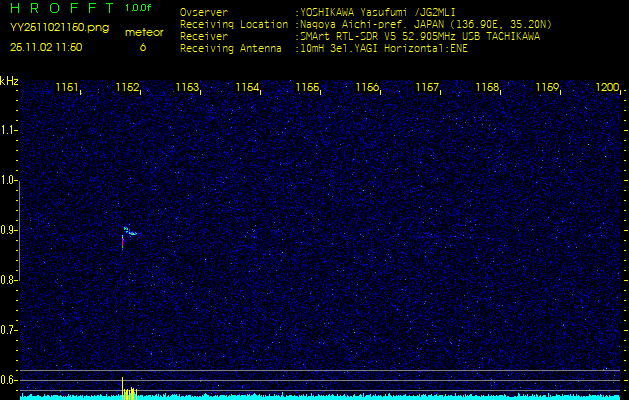Click the Receiver RTL-SDR details line
The width and height of the screenshot is (629, 400).
pyautogui.click(x=419, y=35)
